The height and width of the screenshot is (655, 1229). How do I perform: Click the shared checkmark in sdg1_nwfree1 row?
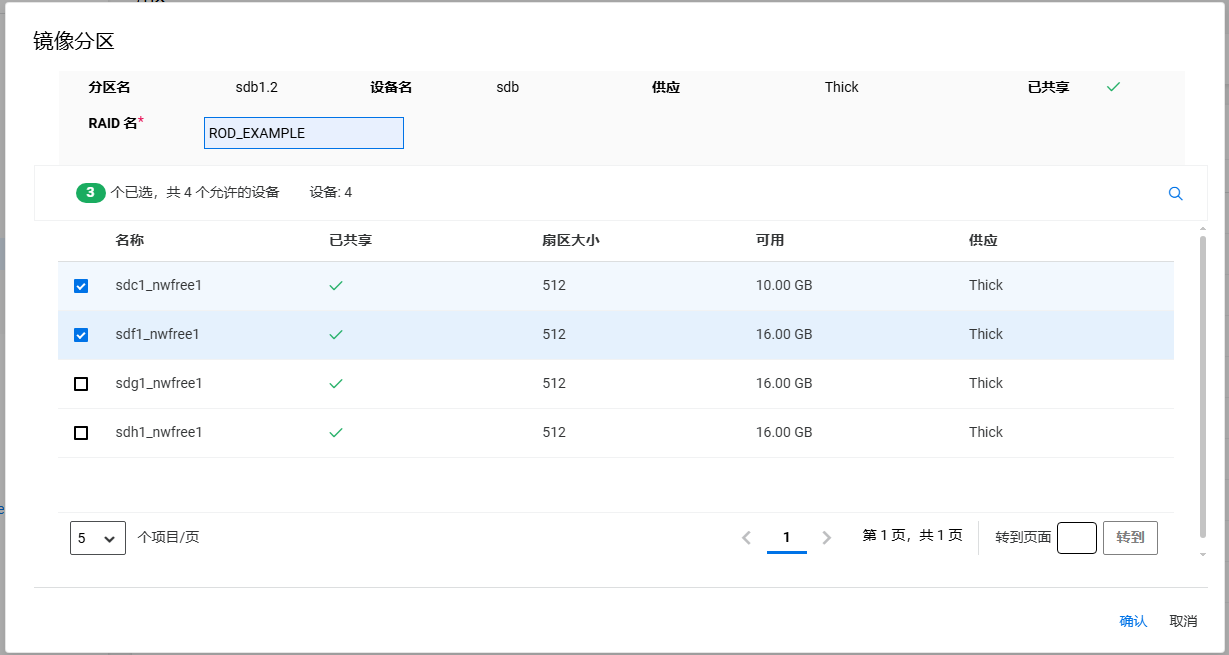[336, 383]
